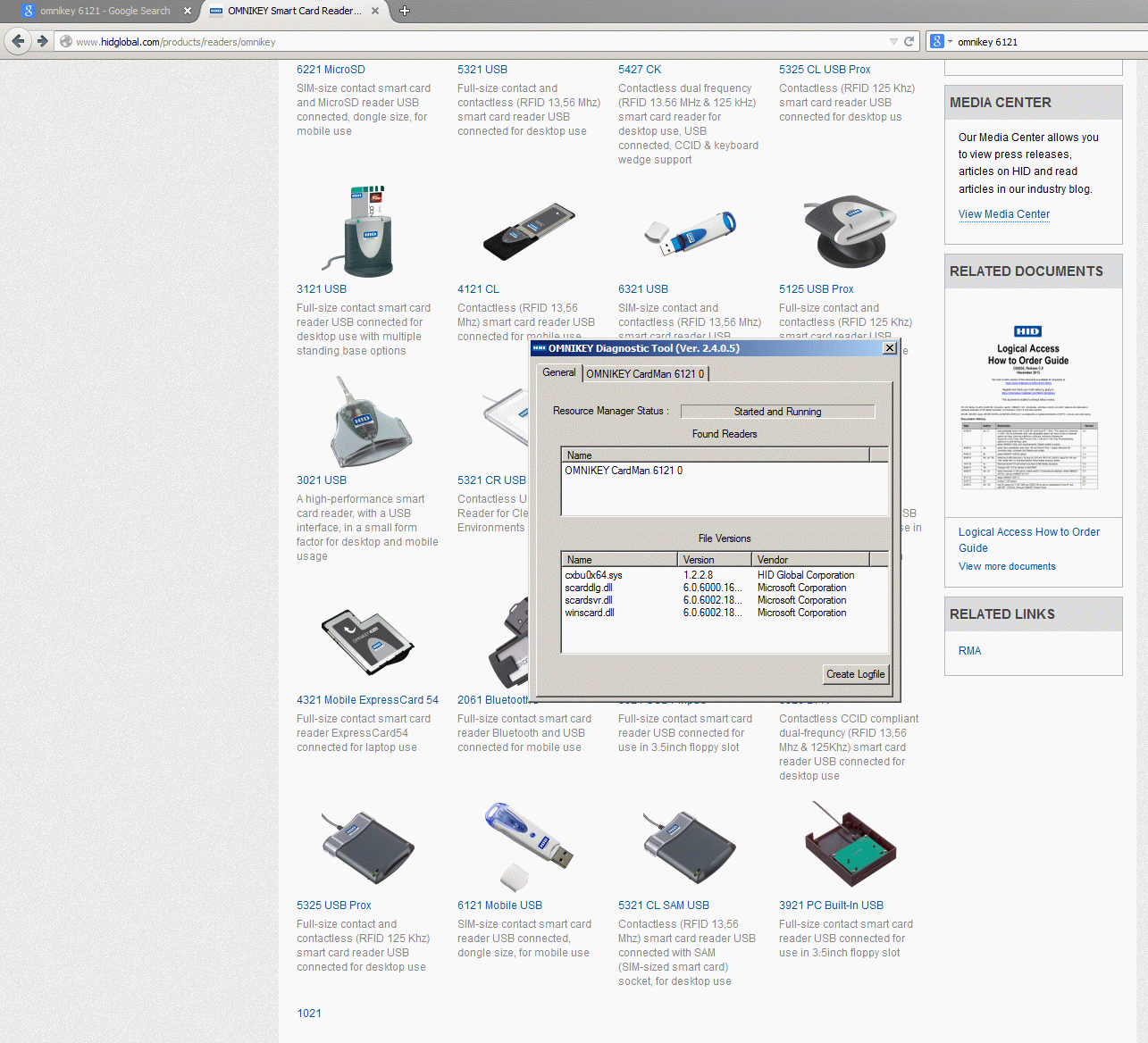Screen dimensions: 1148x1043
Task: Click the site identity globe icon in address bar
Action: (65, 41)
